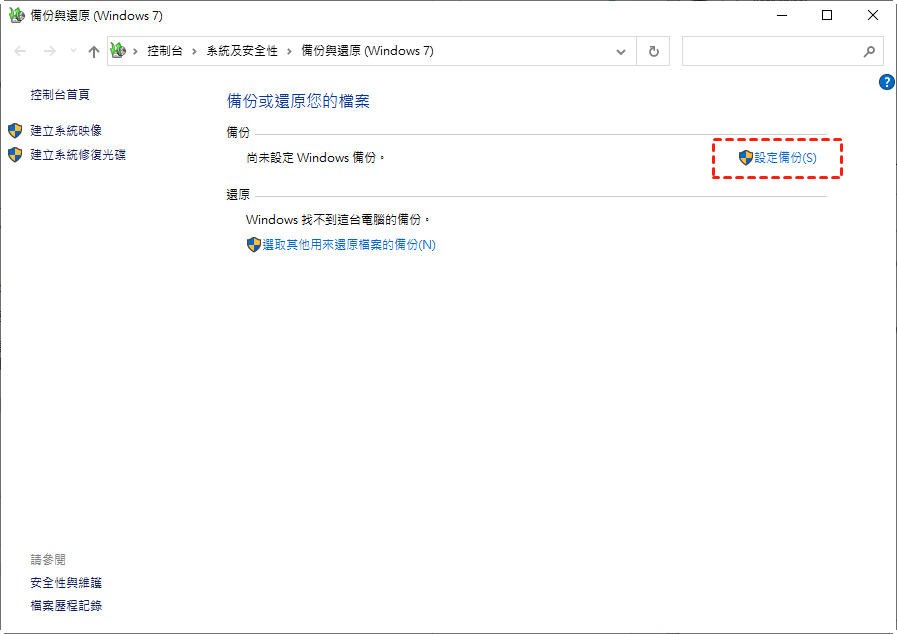Select 控制台 in the breadcrumb

(x=165, y=51)
